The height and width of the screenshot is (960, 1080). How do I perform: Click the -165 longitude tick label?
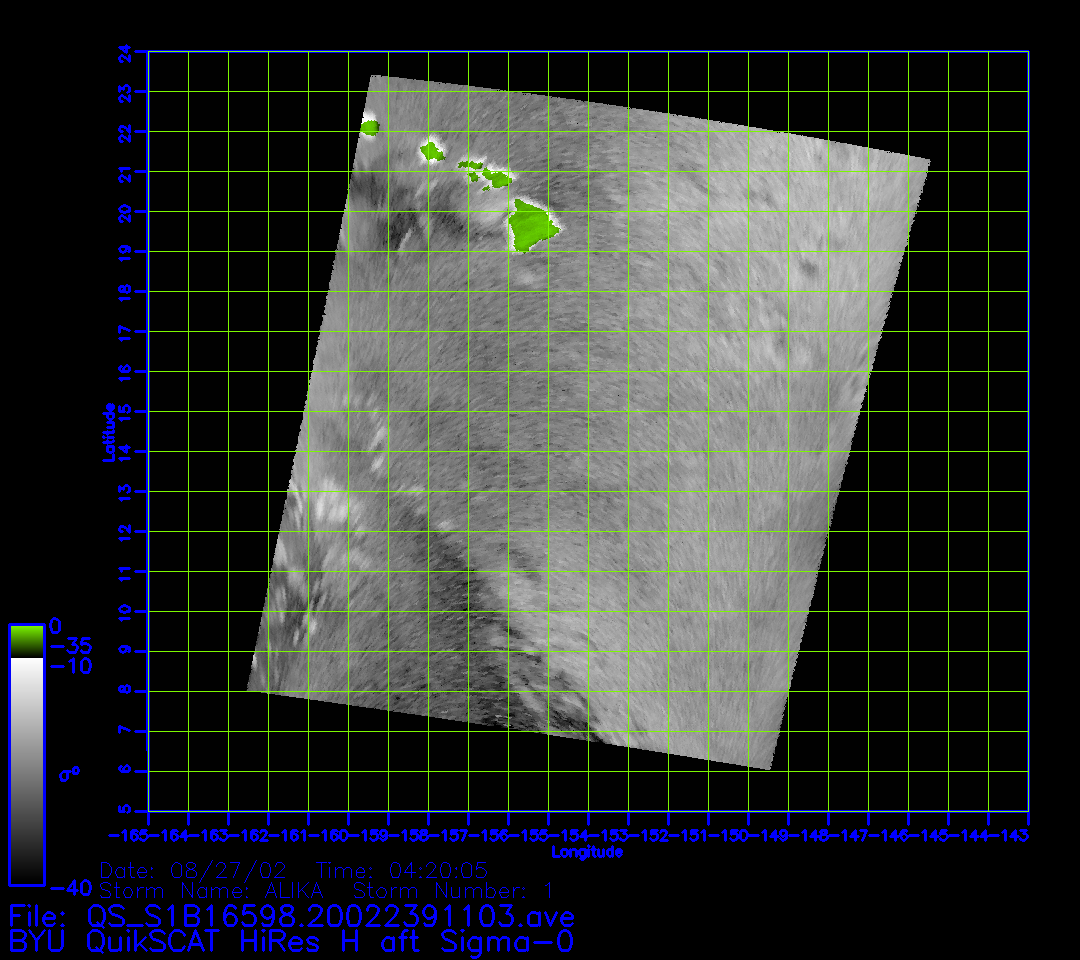point(128,834)
